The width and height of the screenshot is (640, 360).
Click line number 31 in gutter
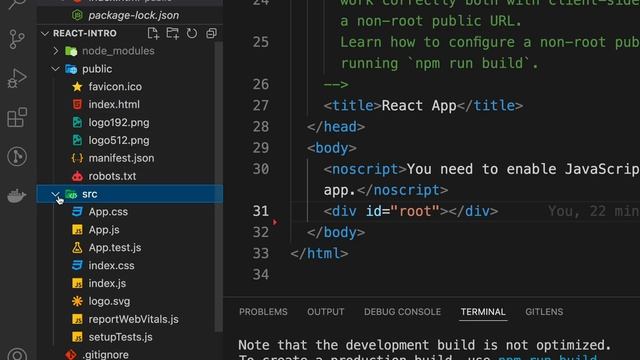(260, 211)
